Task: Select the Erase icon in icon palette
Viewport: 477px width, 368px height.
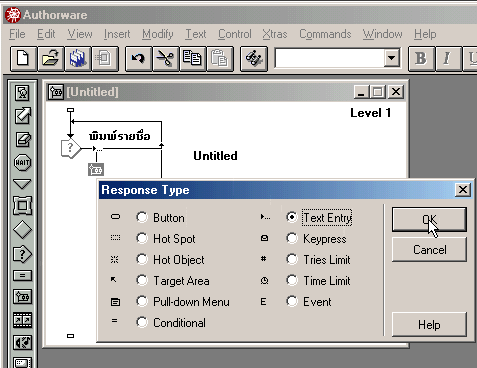Action: [22, 139]
